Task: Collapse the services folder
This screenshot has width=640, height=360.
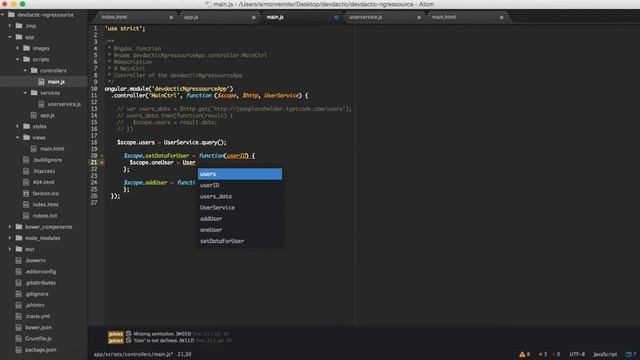Action: click(x=25, y=93)
